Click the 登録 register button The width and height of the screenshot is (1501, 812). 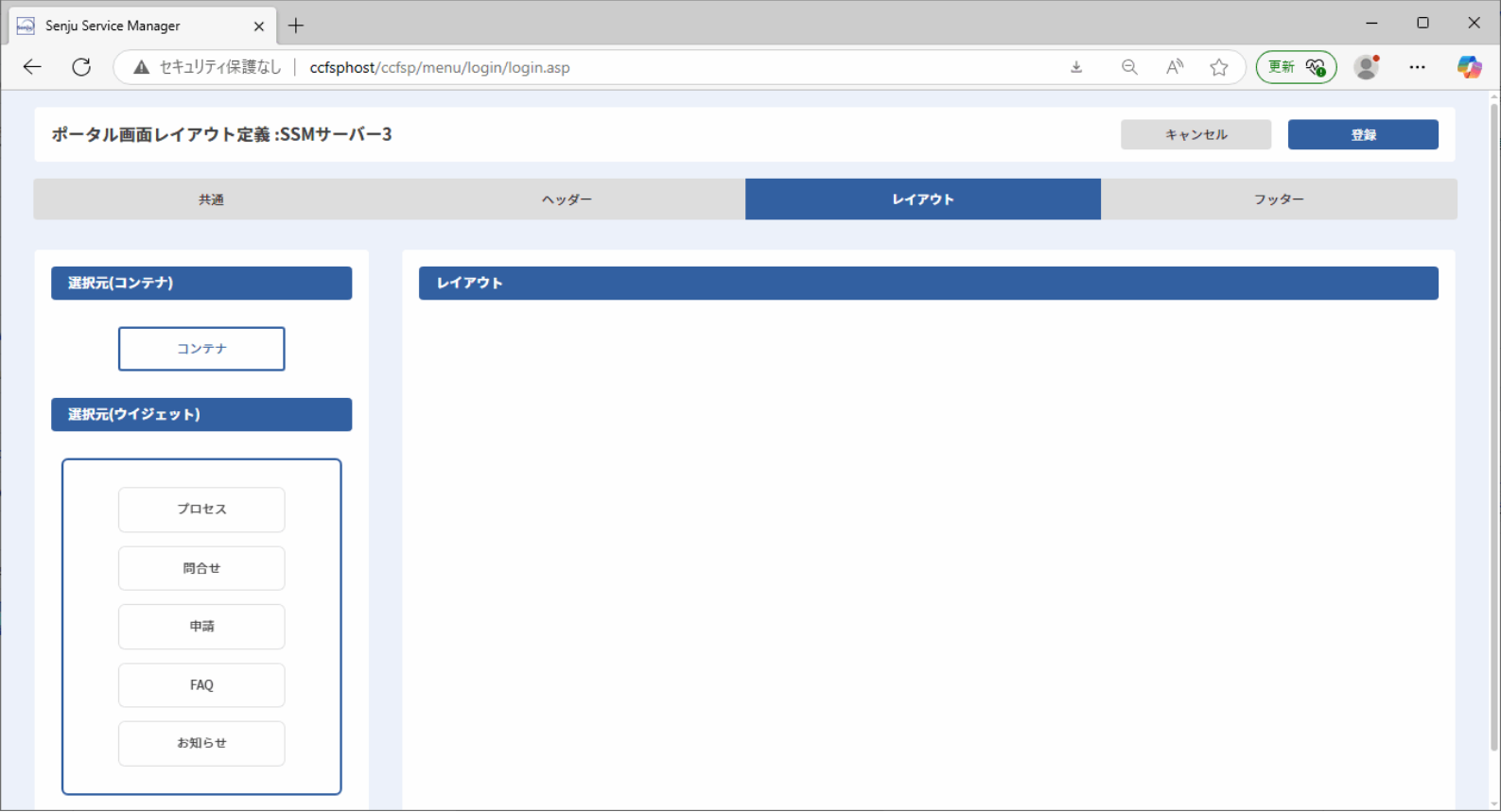point(1363,134)
